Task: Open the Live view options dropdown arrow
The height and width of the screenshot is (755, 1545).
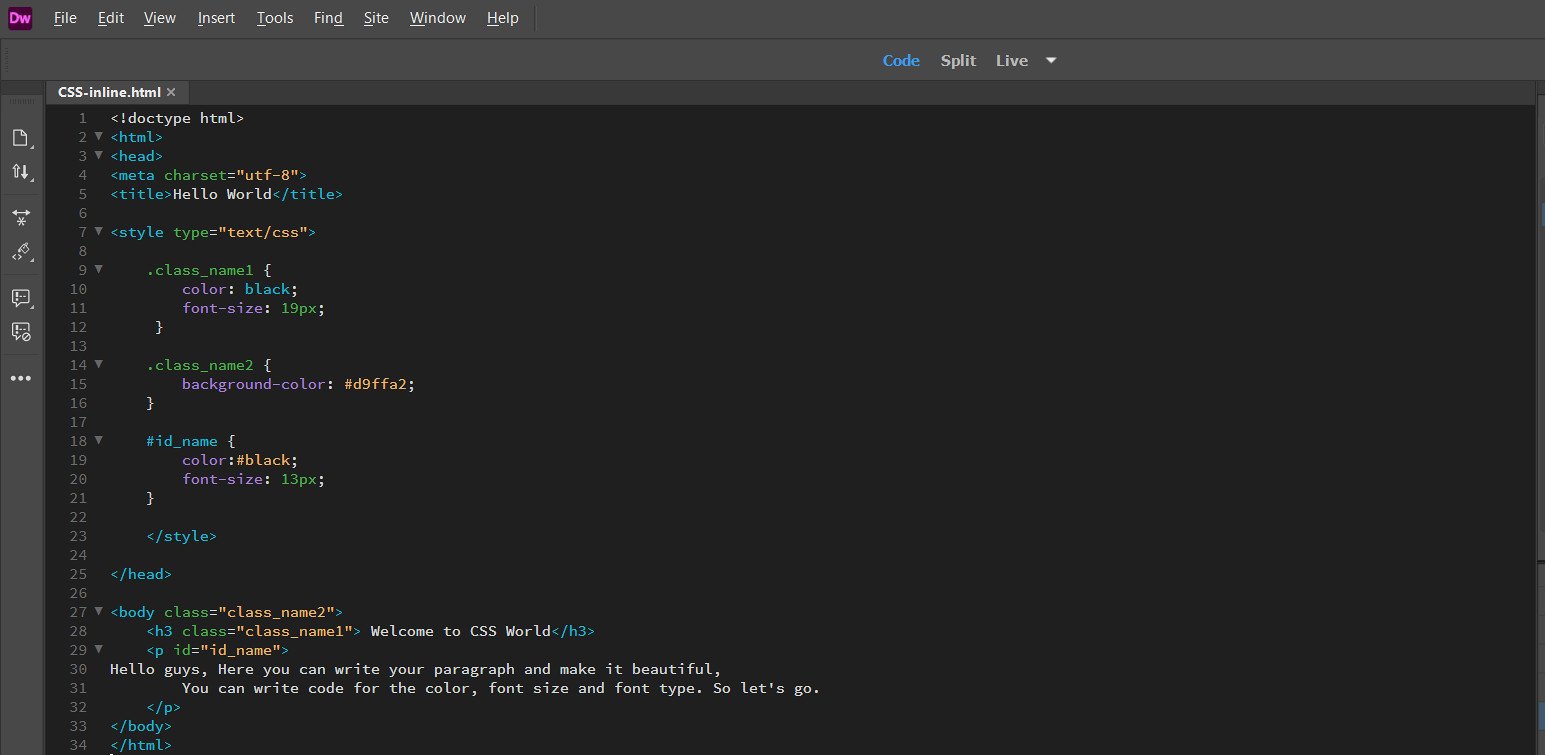Action: point(1051,60)
